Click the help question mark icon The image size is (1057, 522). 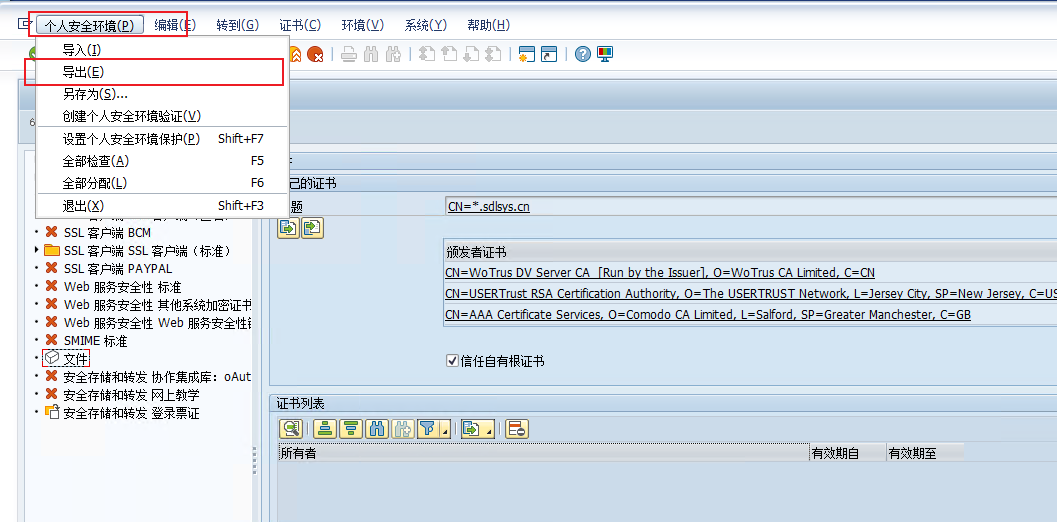pos(583,54)
